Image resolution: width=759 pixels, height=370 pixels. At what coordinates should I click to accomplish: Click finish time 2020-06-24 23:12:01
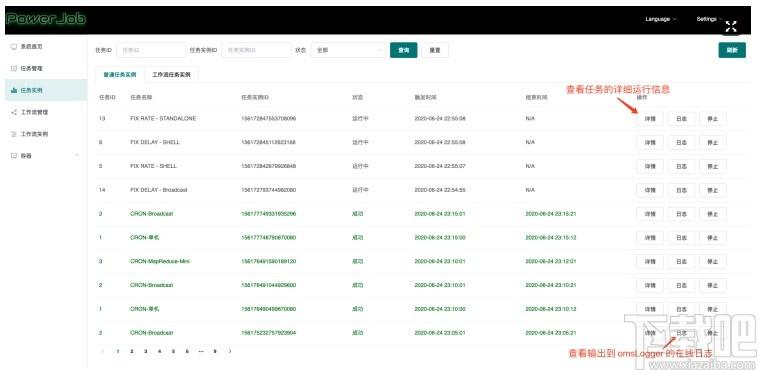pyautogui.click(x=551, y=261)
